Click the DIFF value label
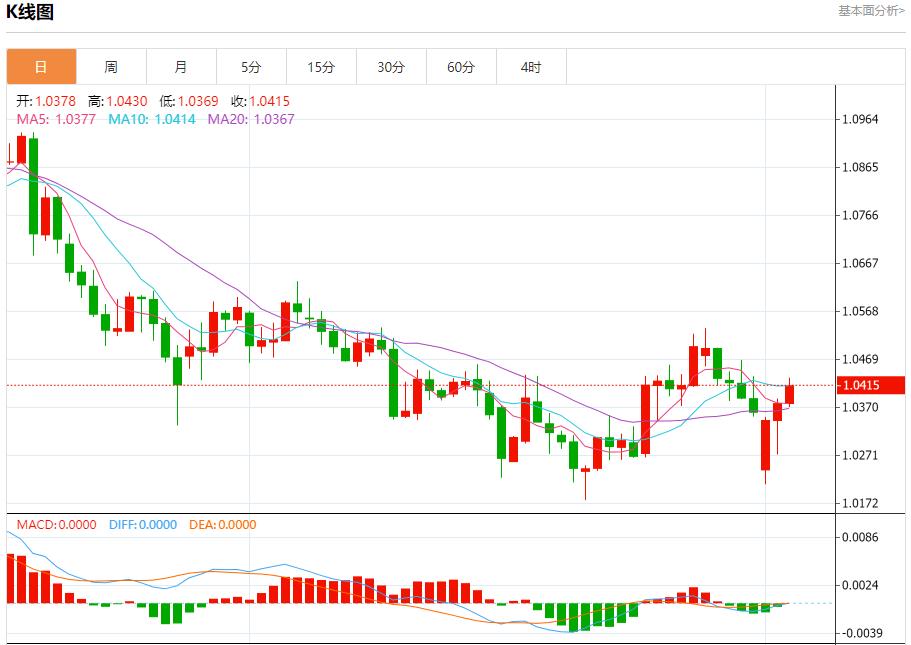911x645 pixels. (143, 524)
